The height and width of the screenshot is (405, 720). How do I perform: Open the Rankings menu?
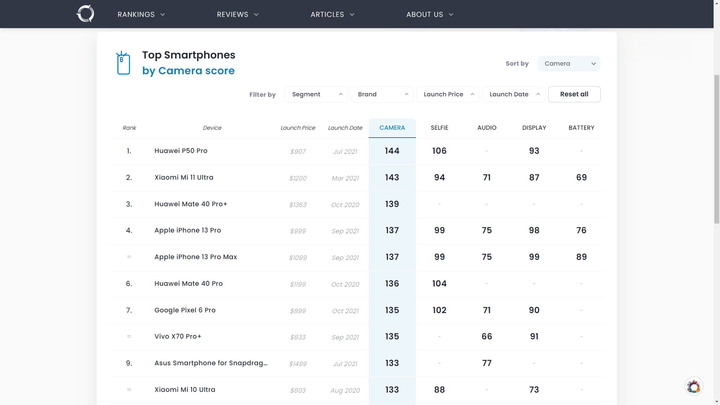[x=141, y=14]
